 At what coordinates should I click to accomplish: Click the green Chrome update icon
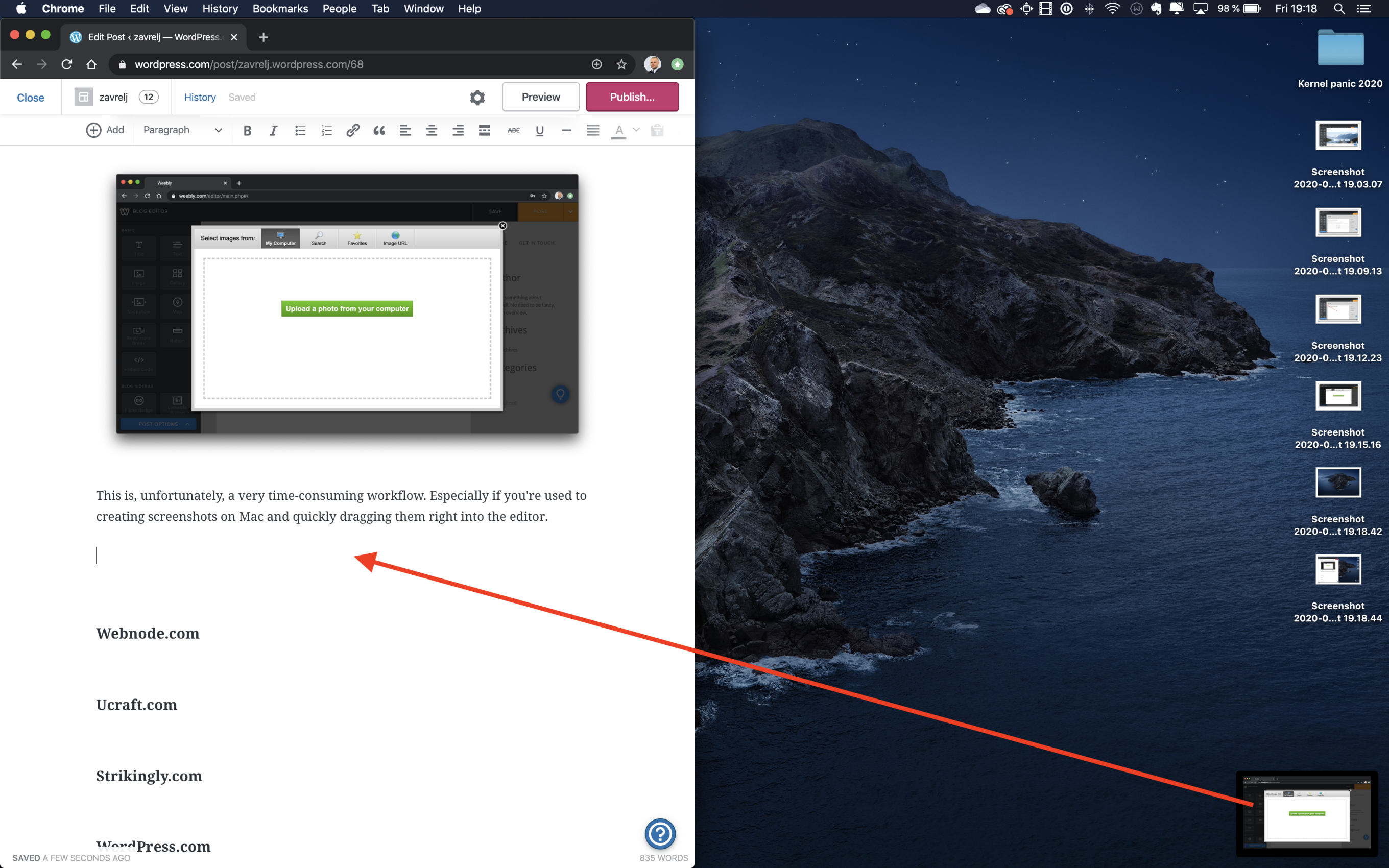click(677, 64)
